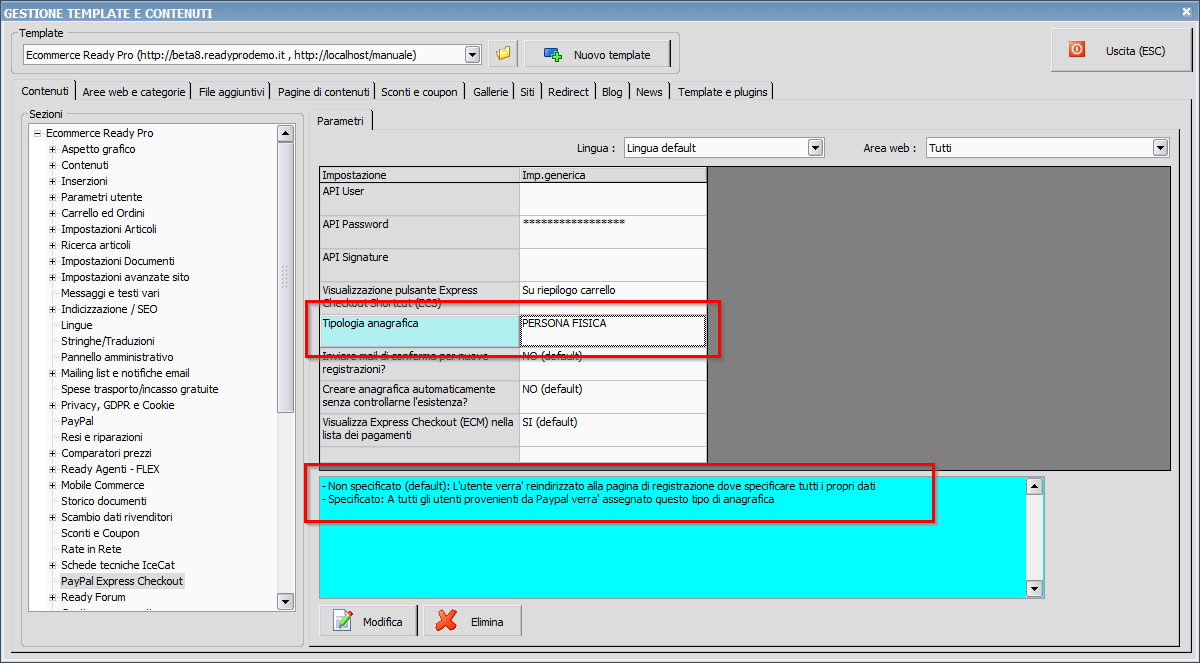Click the SI (default) value cell
The height and width of the screenshot is (663, 1200).
613,430
